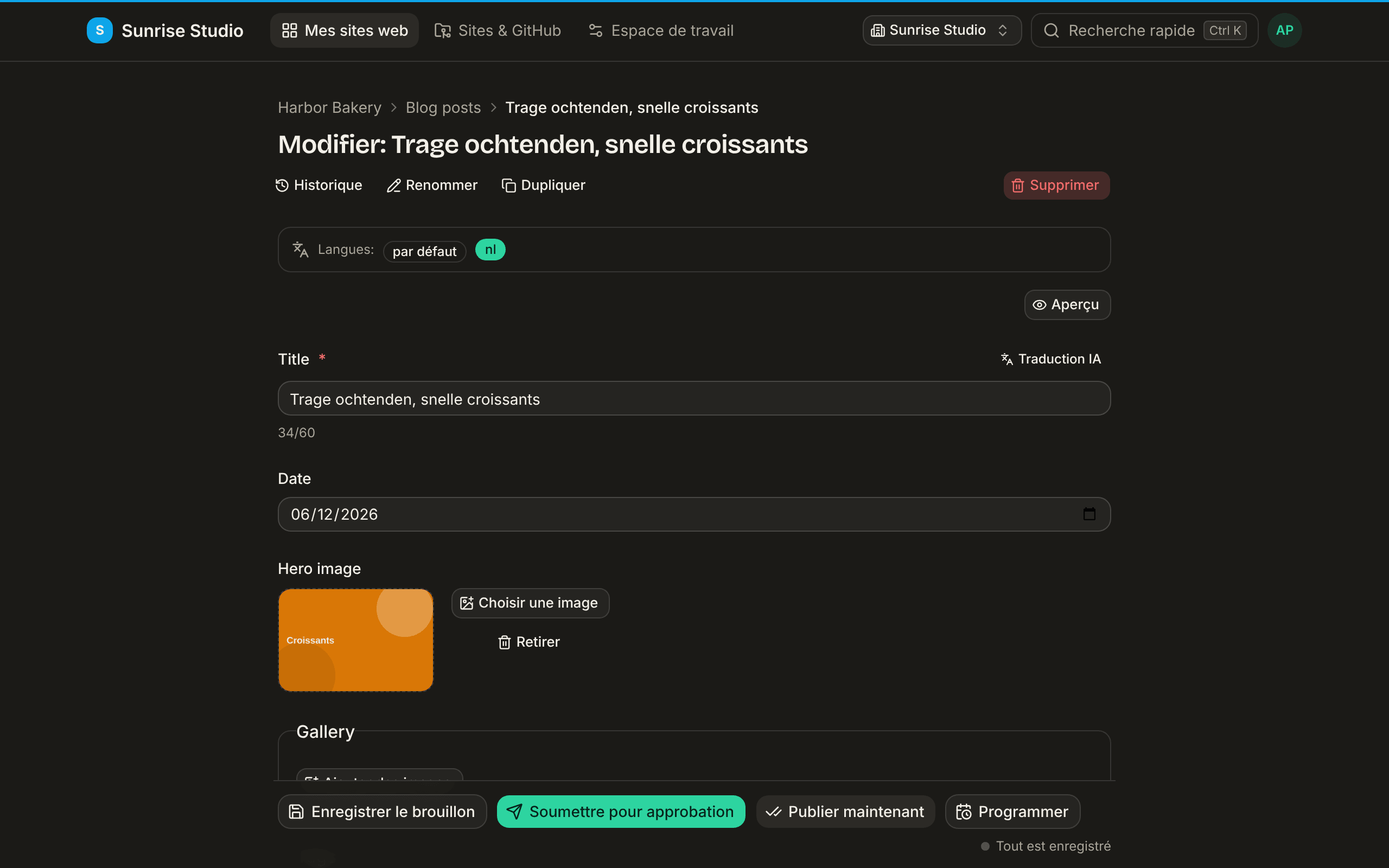Click the Recherche rapide search field
1389x868 pixels.
click(1144, 30)
